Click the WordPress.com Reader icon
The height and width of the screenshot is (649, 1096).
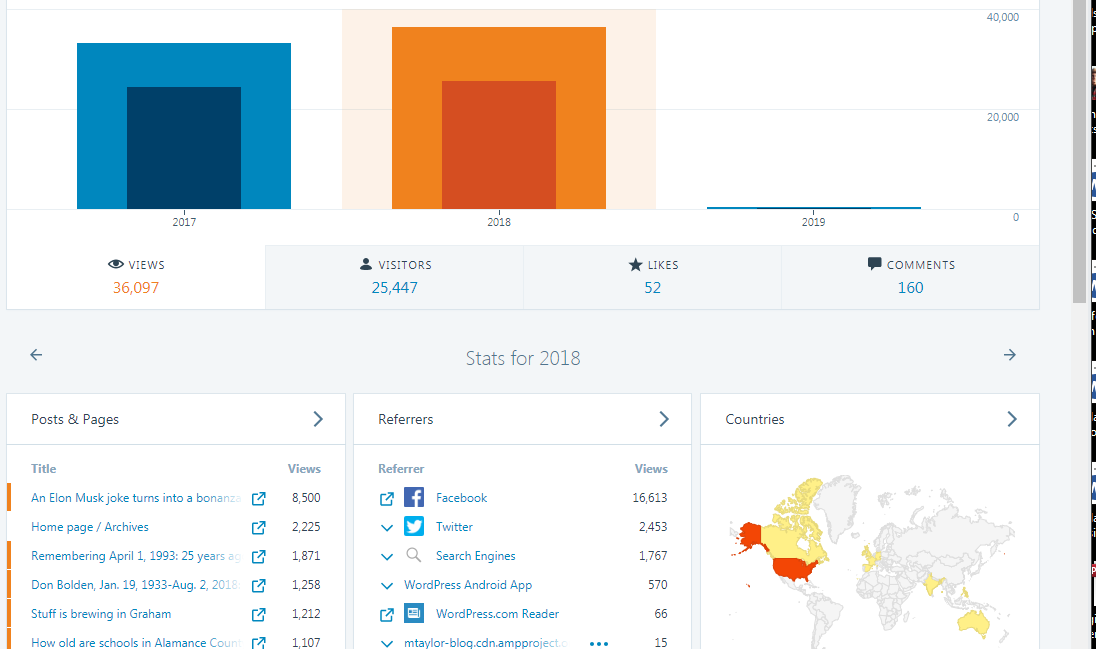tap(414, 614)
